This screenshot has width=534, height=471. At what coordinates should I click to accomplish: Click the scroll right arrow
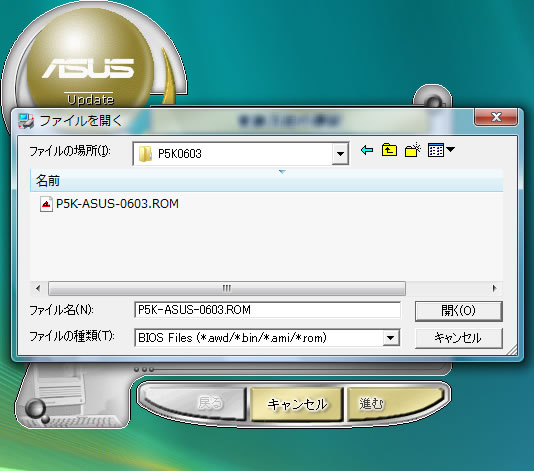[494, 288]
